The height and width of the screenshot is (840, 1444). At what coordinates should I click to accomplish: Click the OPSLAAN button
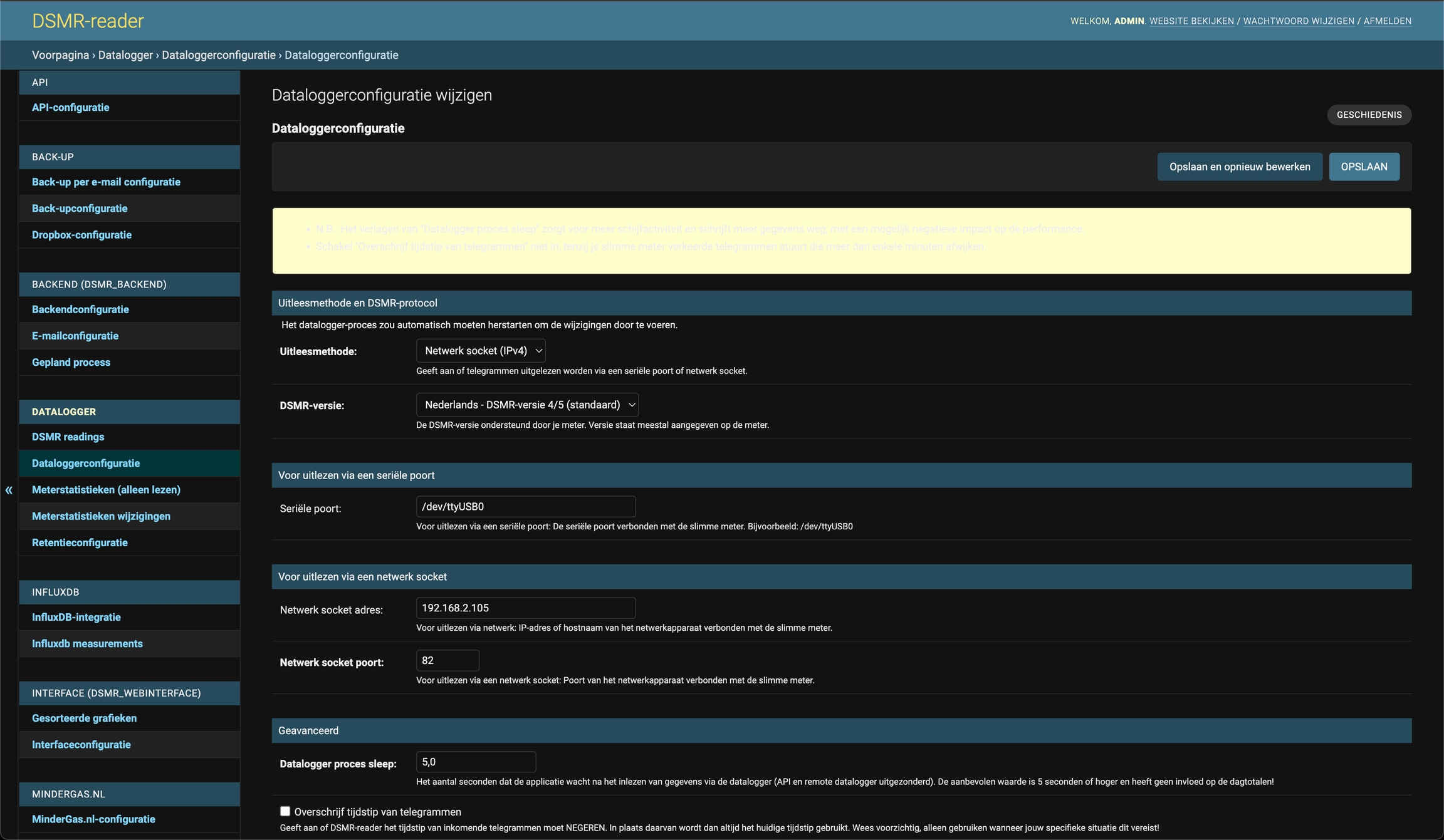click(x=1364, y=167)
